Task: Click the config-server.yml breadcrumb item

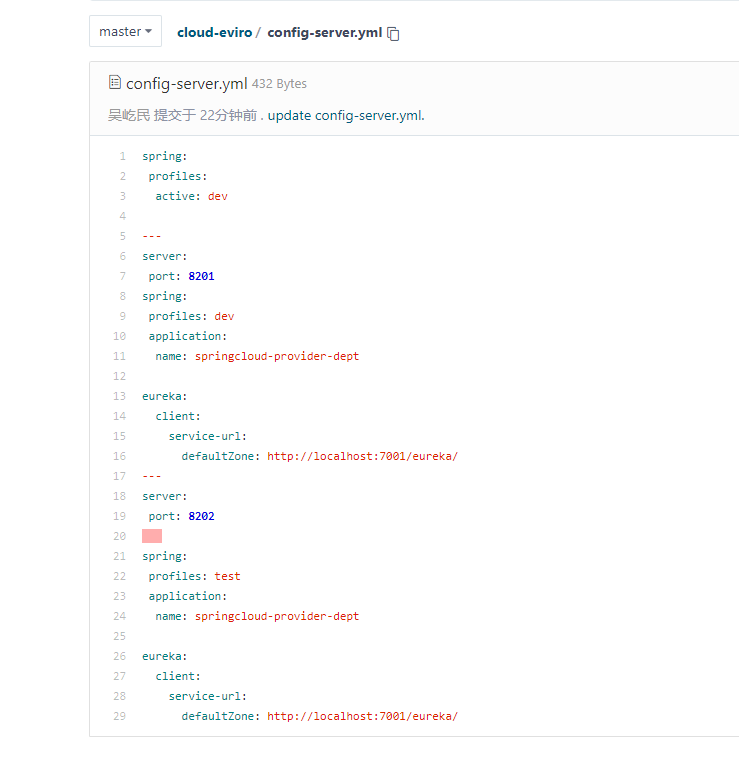Action: pos(324,32)
